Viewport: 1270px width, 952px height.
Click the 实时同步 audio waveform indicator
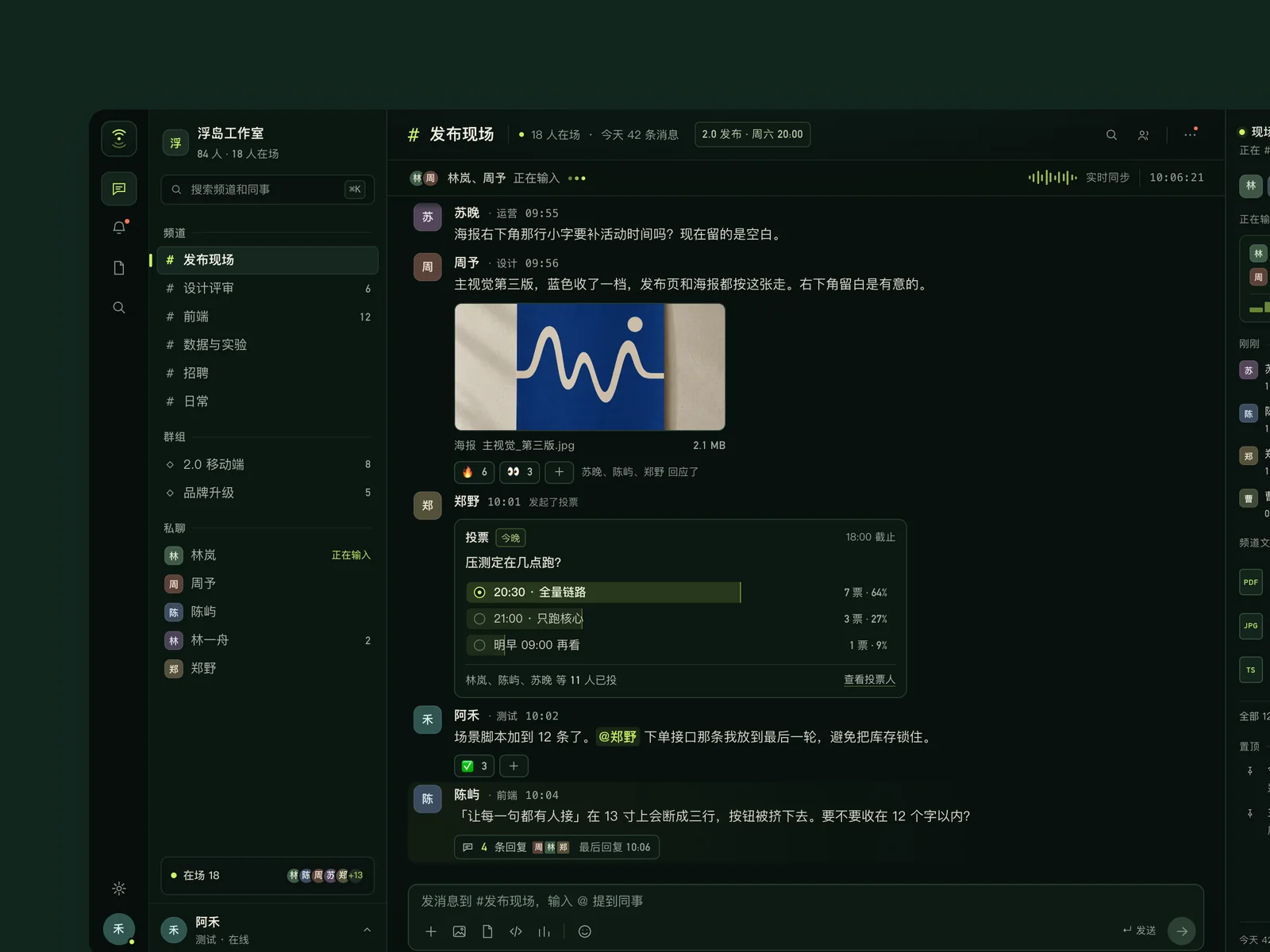pyautogui.click(x=1053, y=178)
